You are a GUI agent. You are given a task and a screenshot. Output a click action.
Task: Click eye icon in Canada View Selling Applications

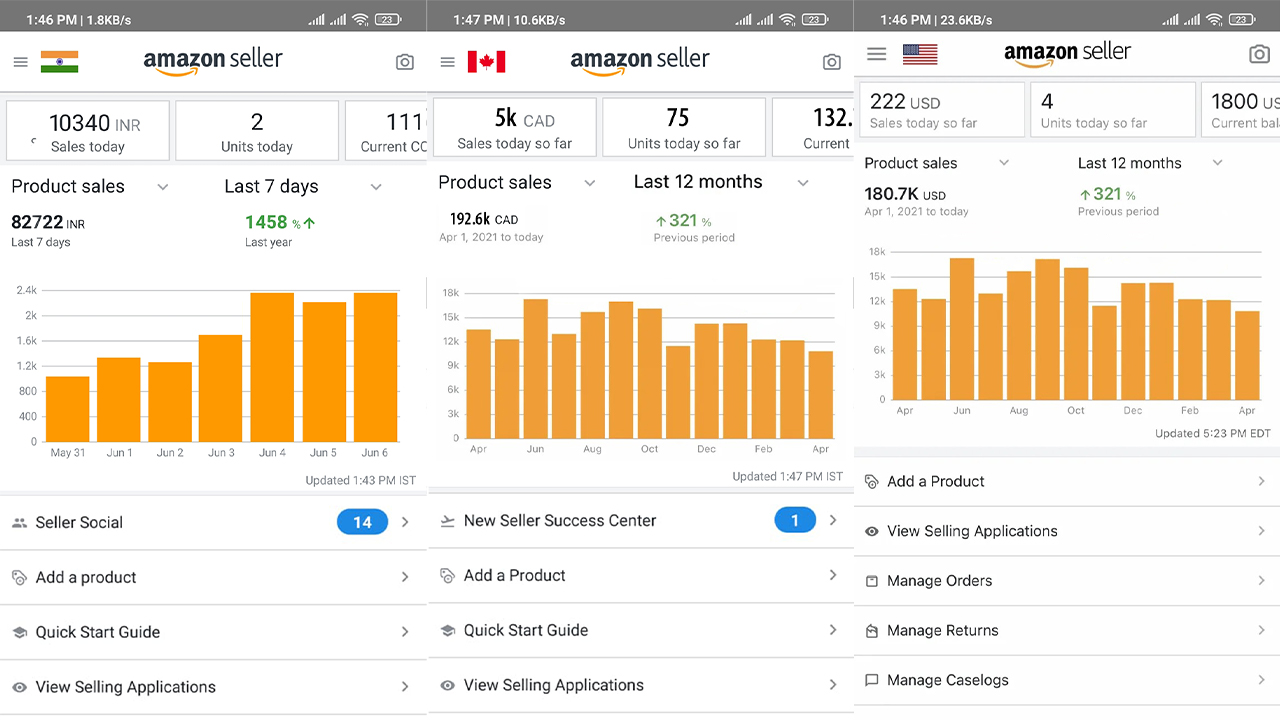click(447, 685)
